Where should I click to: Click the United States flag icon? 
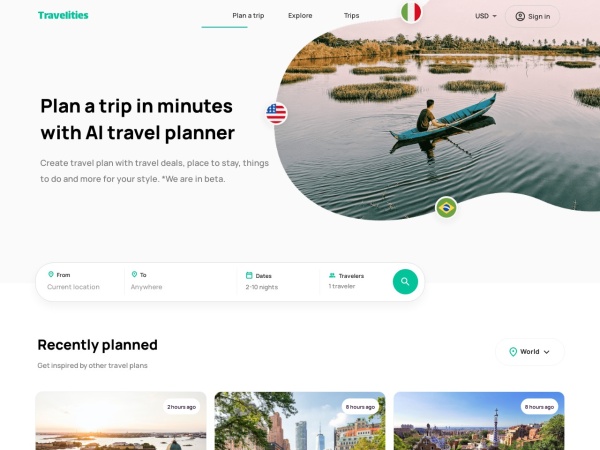pyautogui.click(x=276, y=114)
